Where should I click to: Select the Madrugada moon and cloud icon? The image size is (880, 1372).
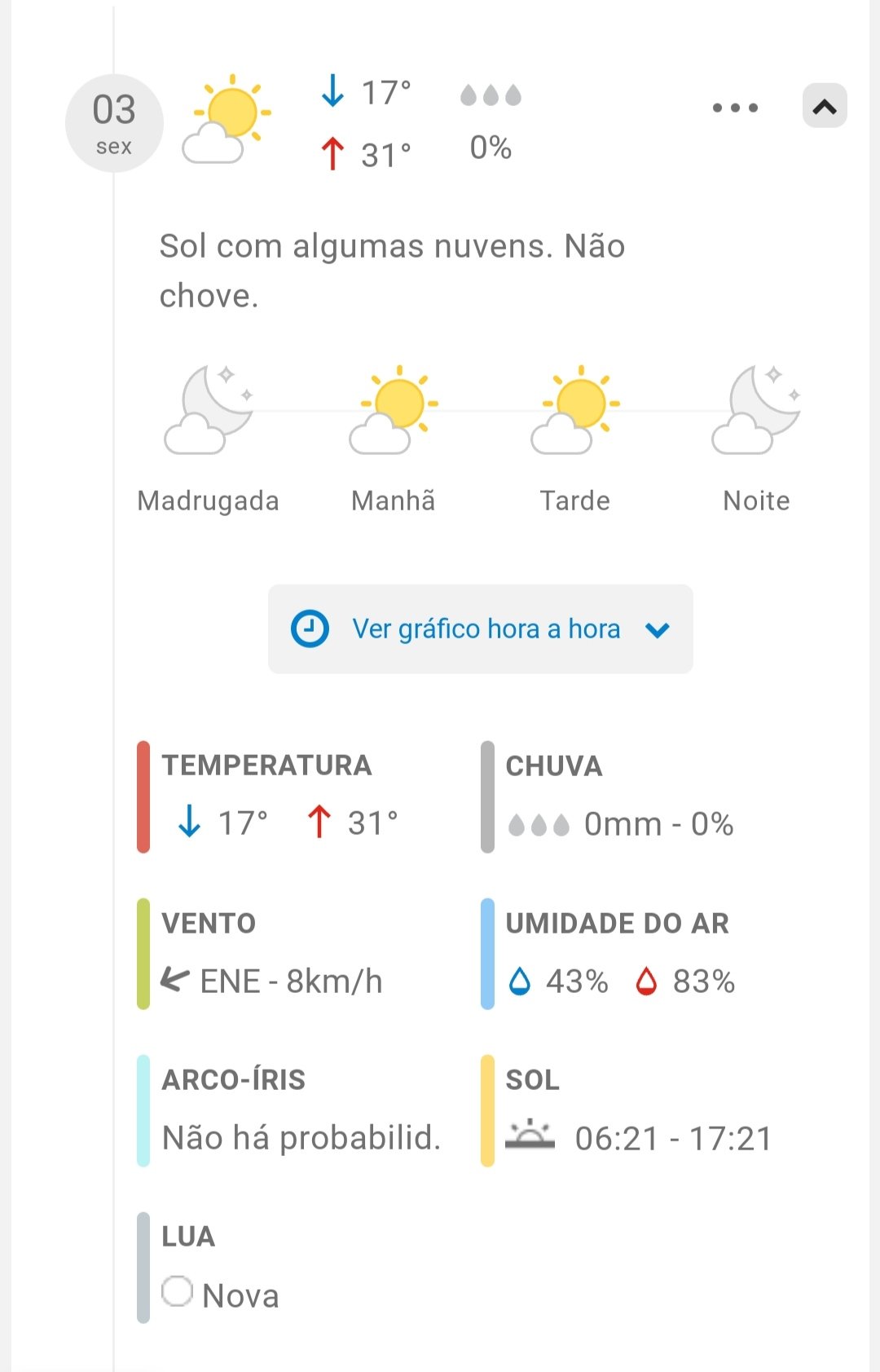pyautogui.click(x=209, y=409)
